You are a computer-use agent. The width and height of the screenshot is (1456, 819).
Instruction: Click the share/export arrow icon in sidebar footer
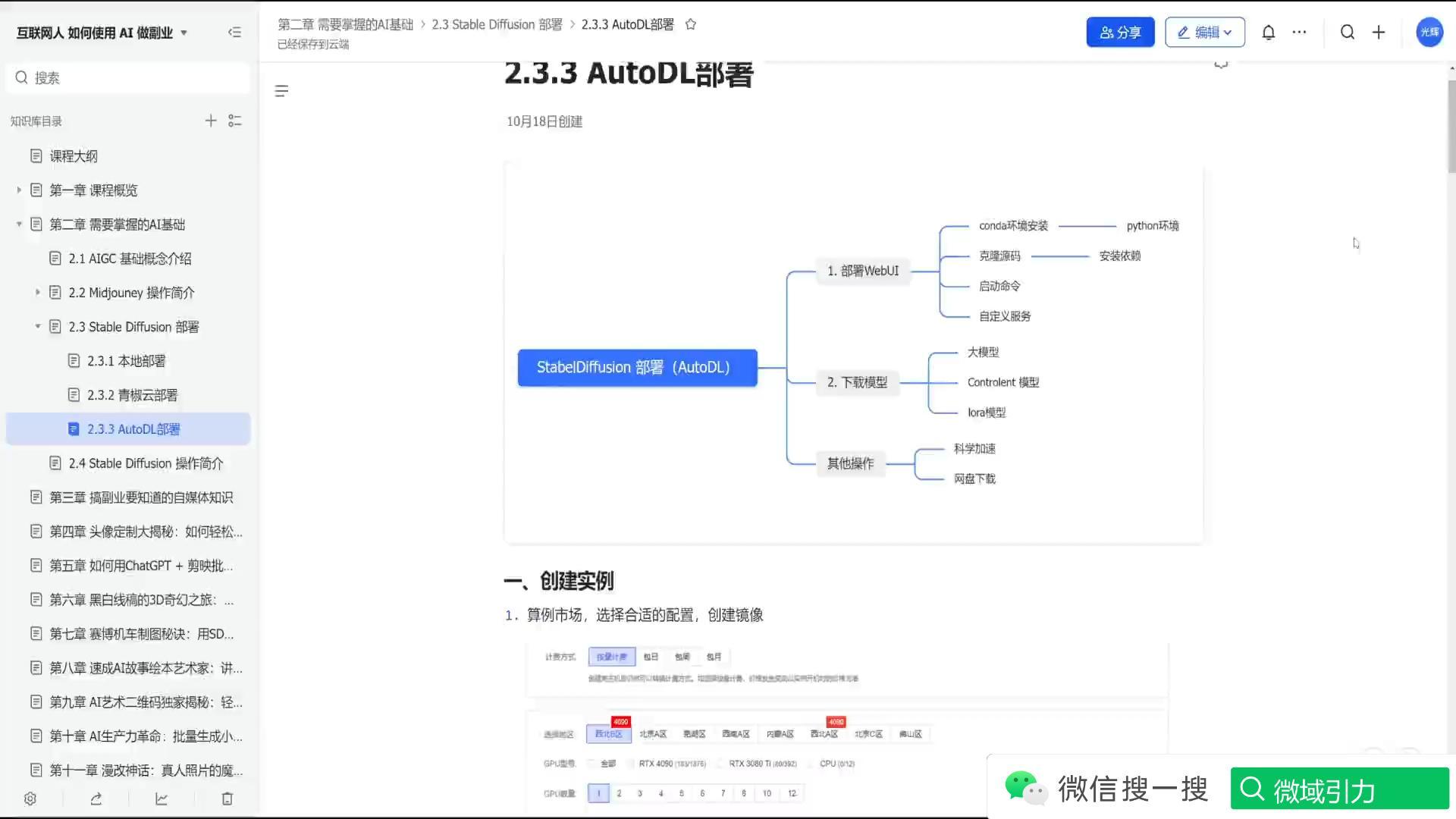point(96,799)
